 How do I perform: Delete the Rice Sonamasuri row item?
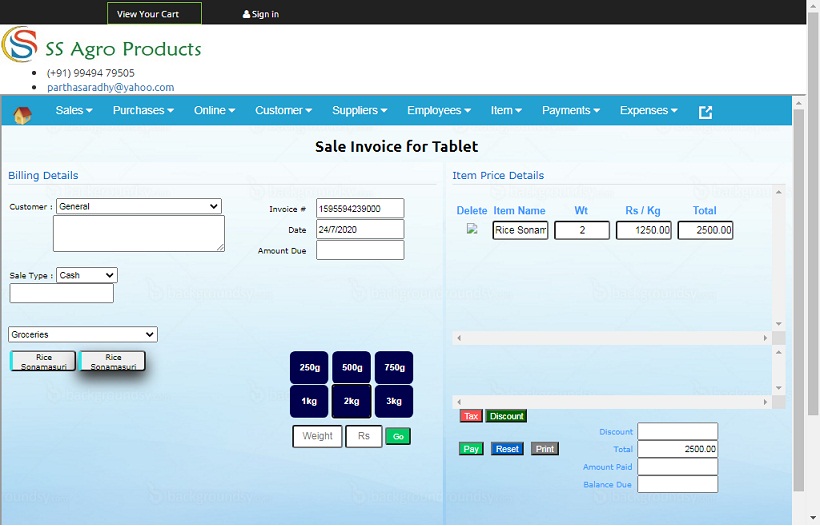(472, 229)
